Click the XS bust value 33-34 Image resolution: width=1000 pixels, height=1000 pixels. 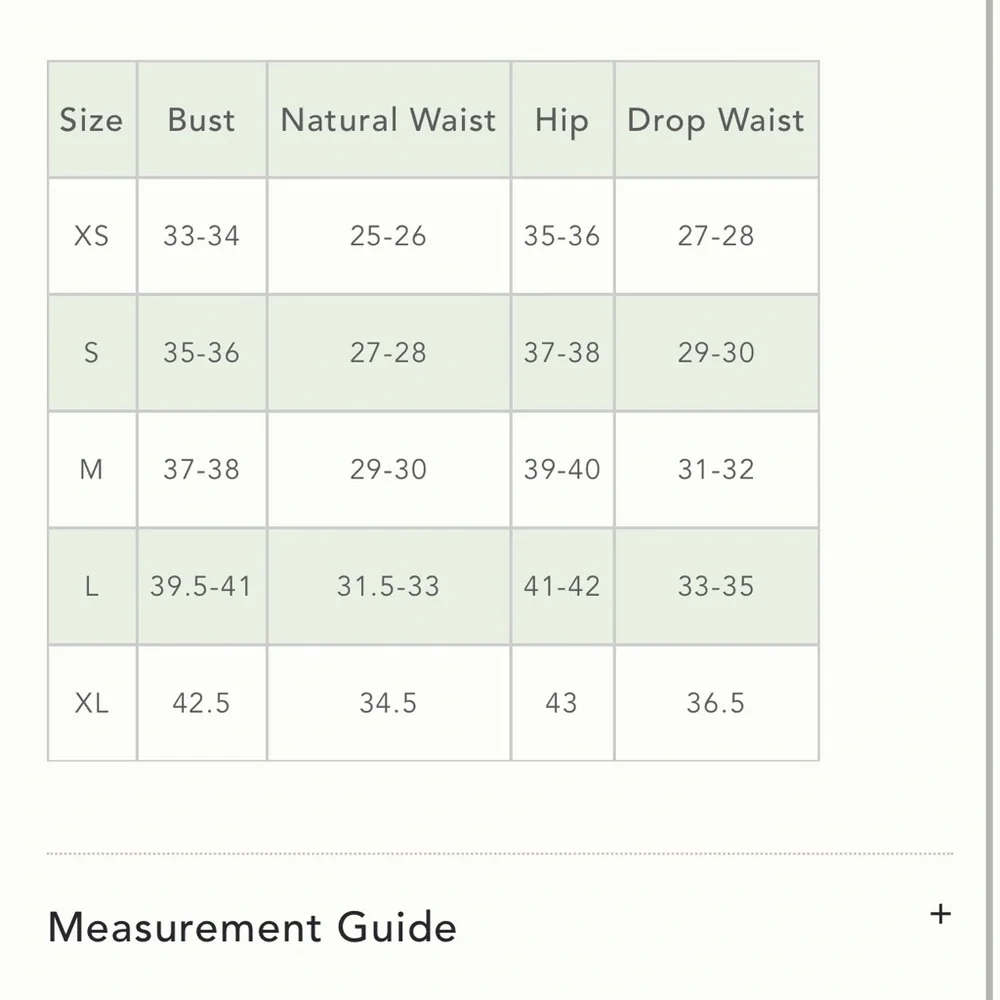(x=202, y=236)
